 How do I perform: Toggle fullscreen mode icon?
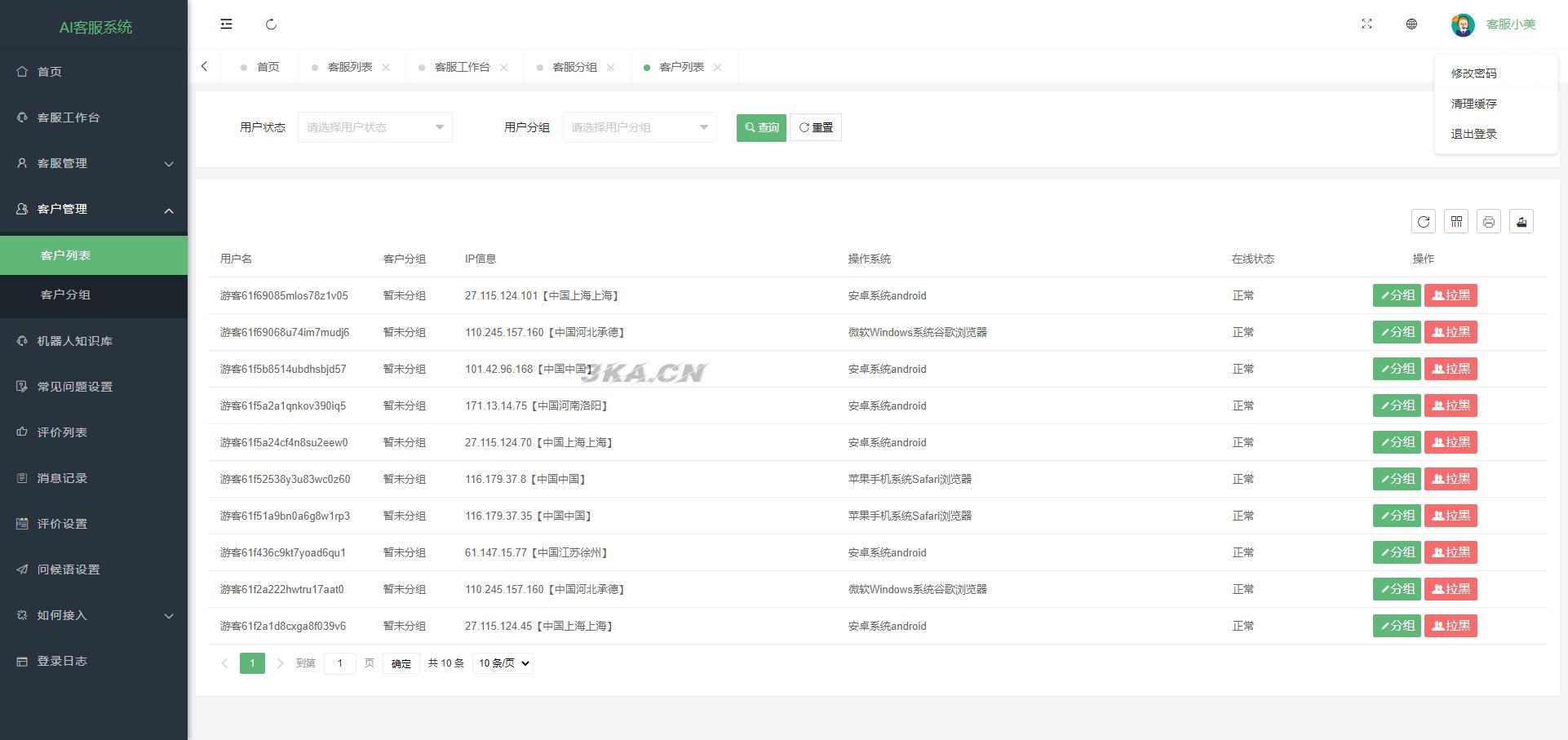(x=1366, y=24)
